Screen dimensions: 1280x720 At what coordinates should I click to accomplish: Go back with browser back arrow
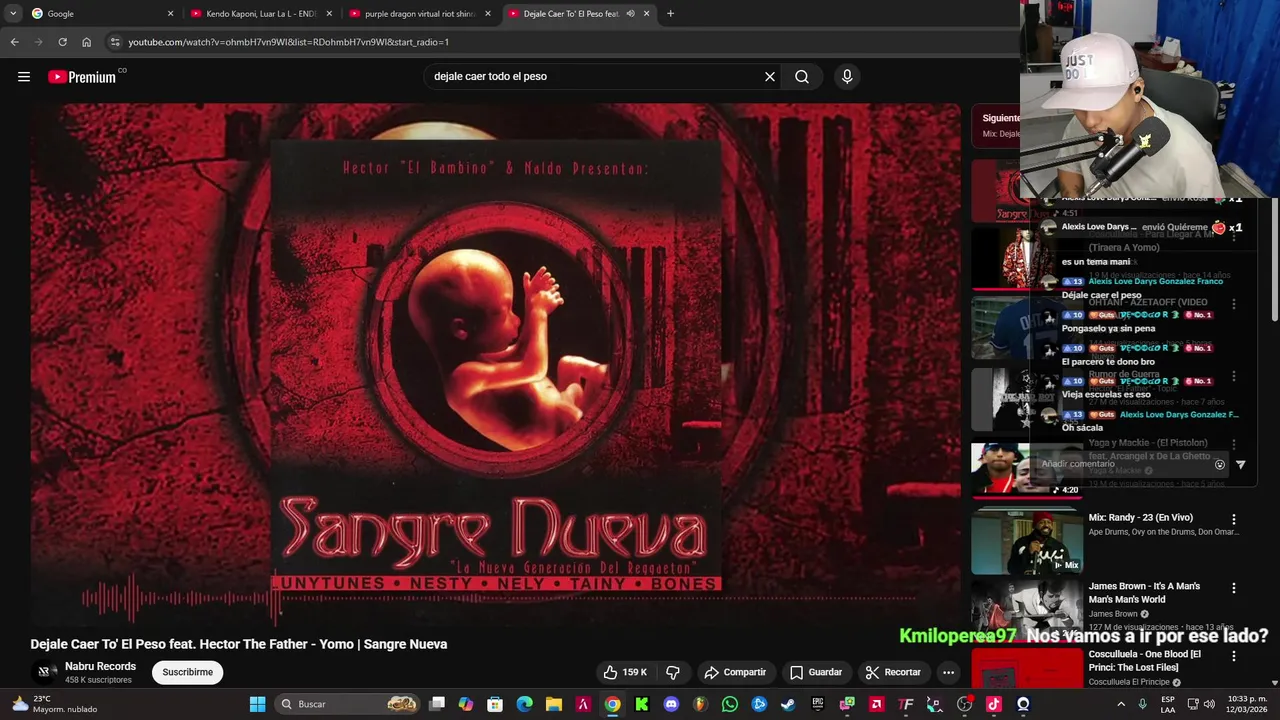(14, 42)
